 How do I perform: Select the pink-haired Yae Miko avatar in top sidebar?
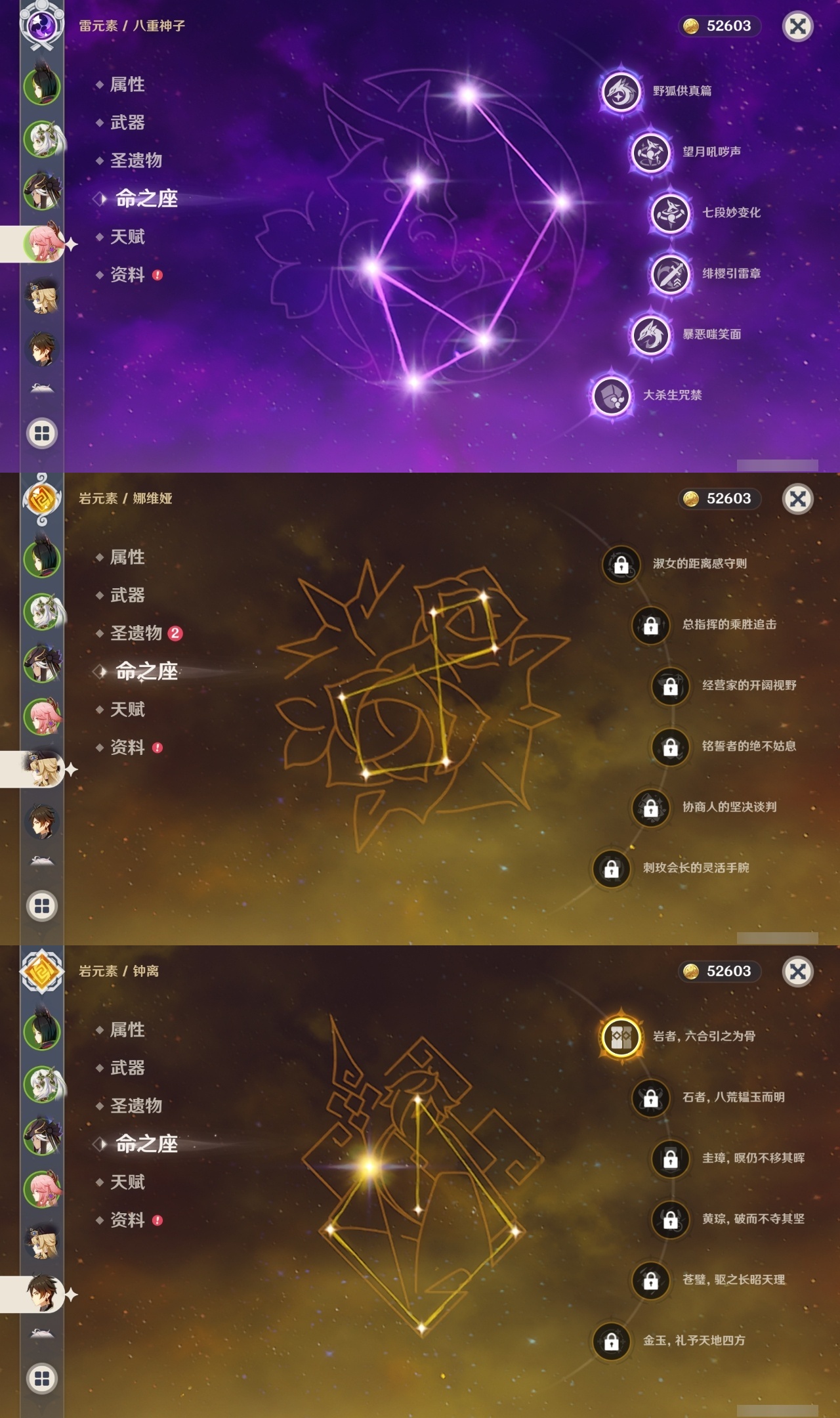click(43, 244)
